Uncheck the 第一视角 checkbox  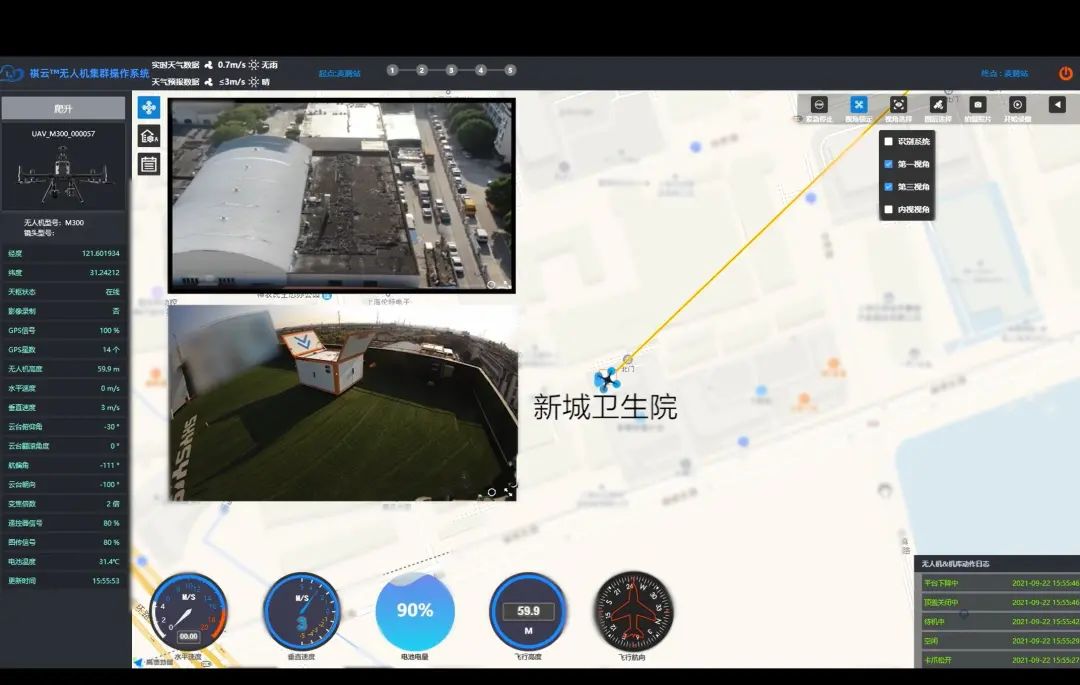[x=888, y=164]
